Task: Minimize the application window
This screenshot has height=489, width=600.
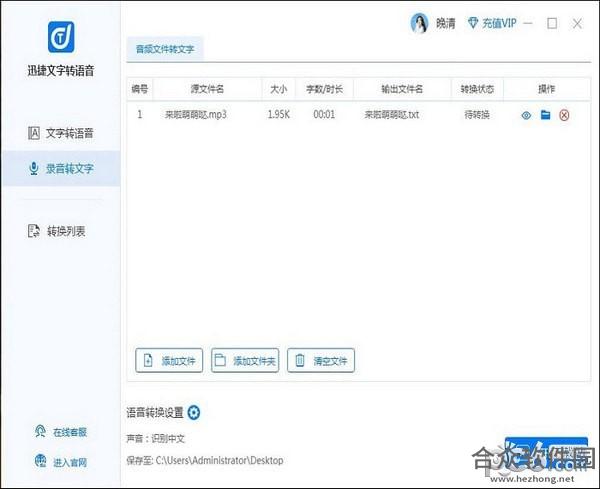Action: [528, 23]
